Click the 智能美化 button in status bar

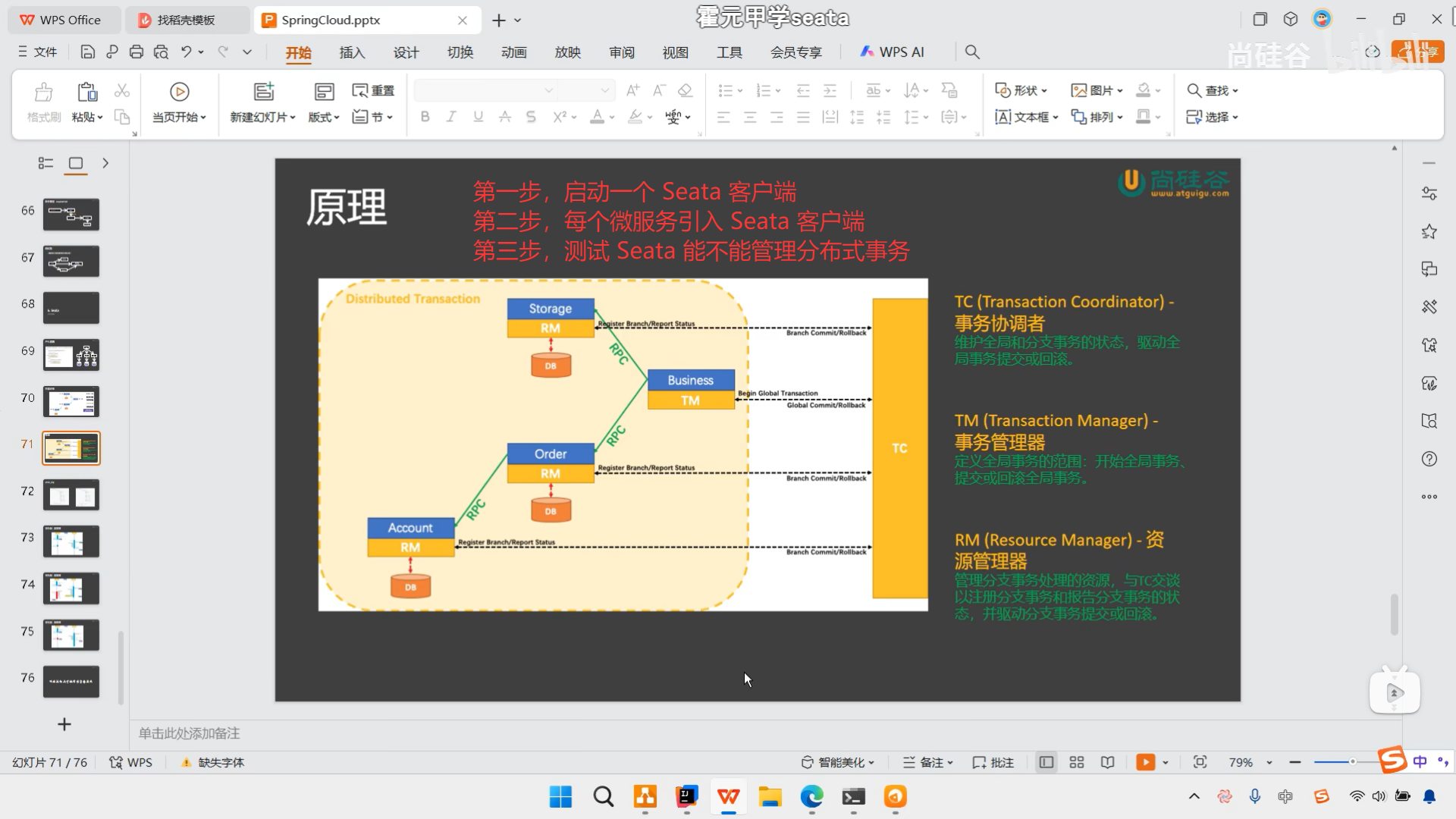click(x=839, y=762)
